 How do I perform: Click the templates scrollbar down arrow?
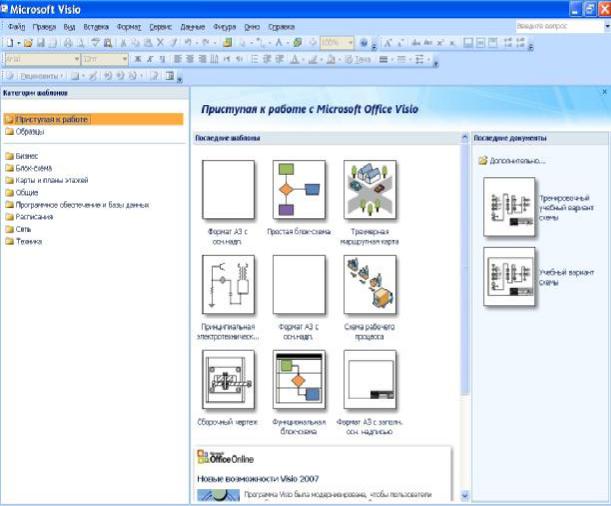coord(464,495)
